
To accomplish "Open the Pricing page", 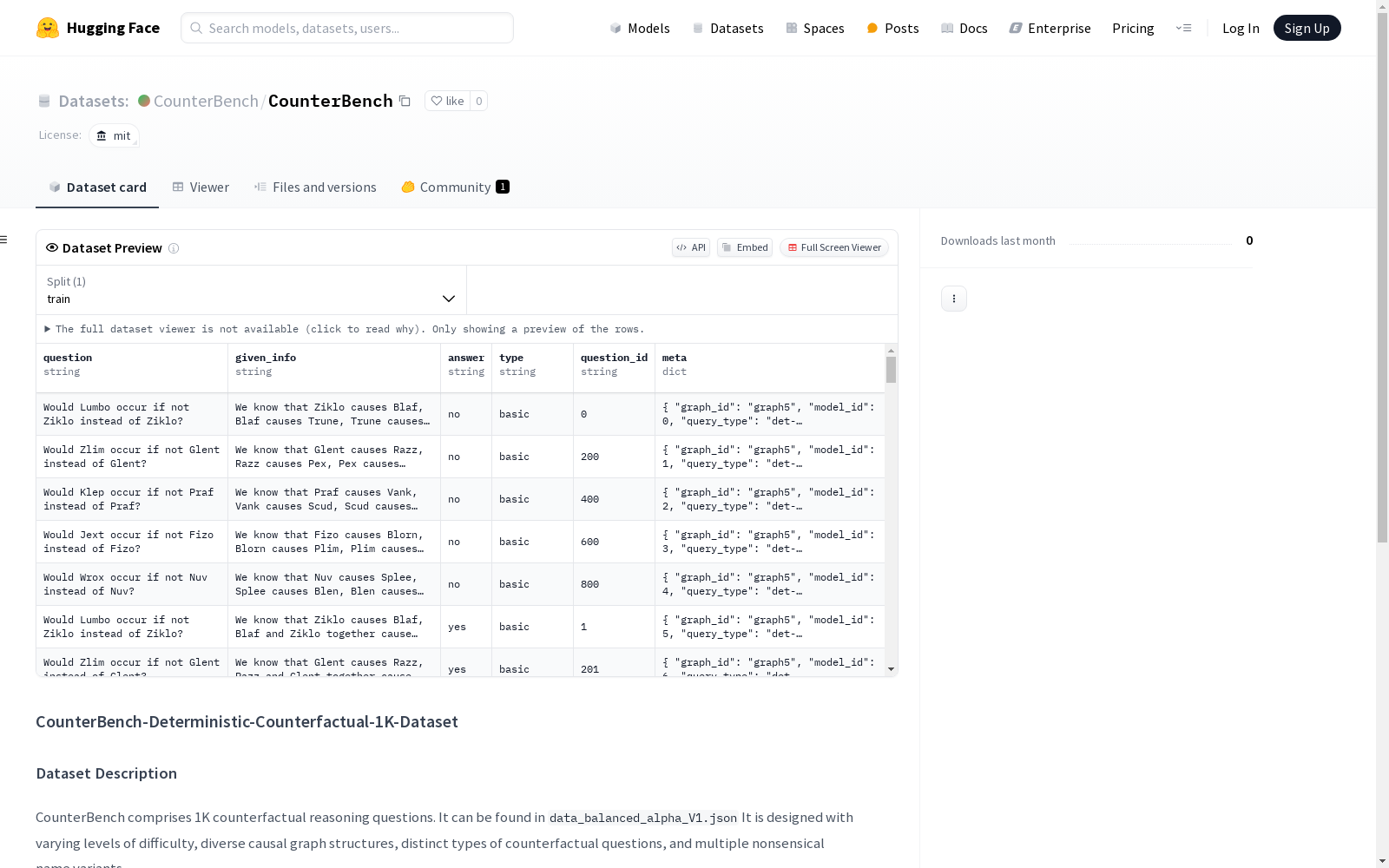I will [1133, 28].
